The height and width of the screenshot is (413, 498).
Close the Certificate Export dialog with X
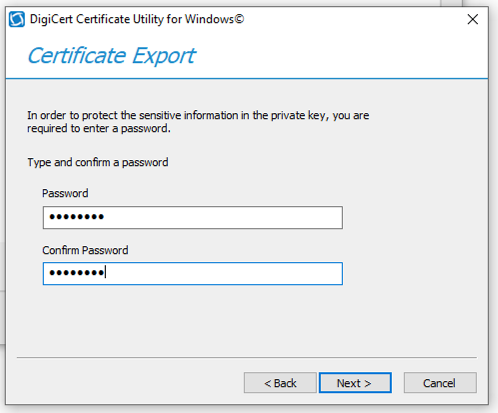[x=473, y=19]
